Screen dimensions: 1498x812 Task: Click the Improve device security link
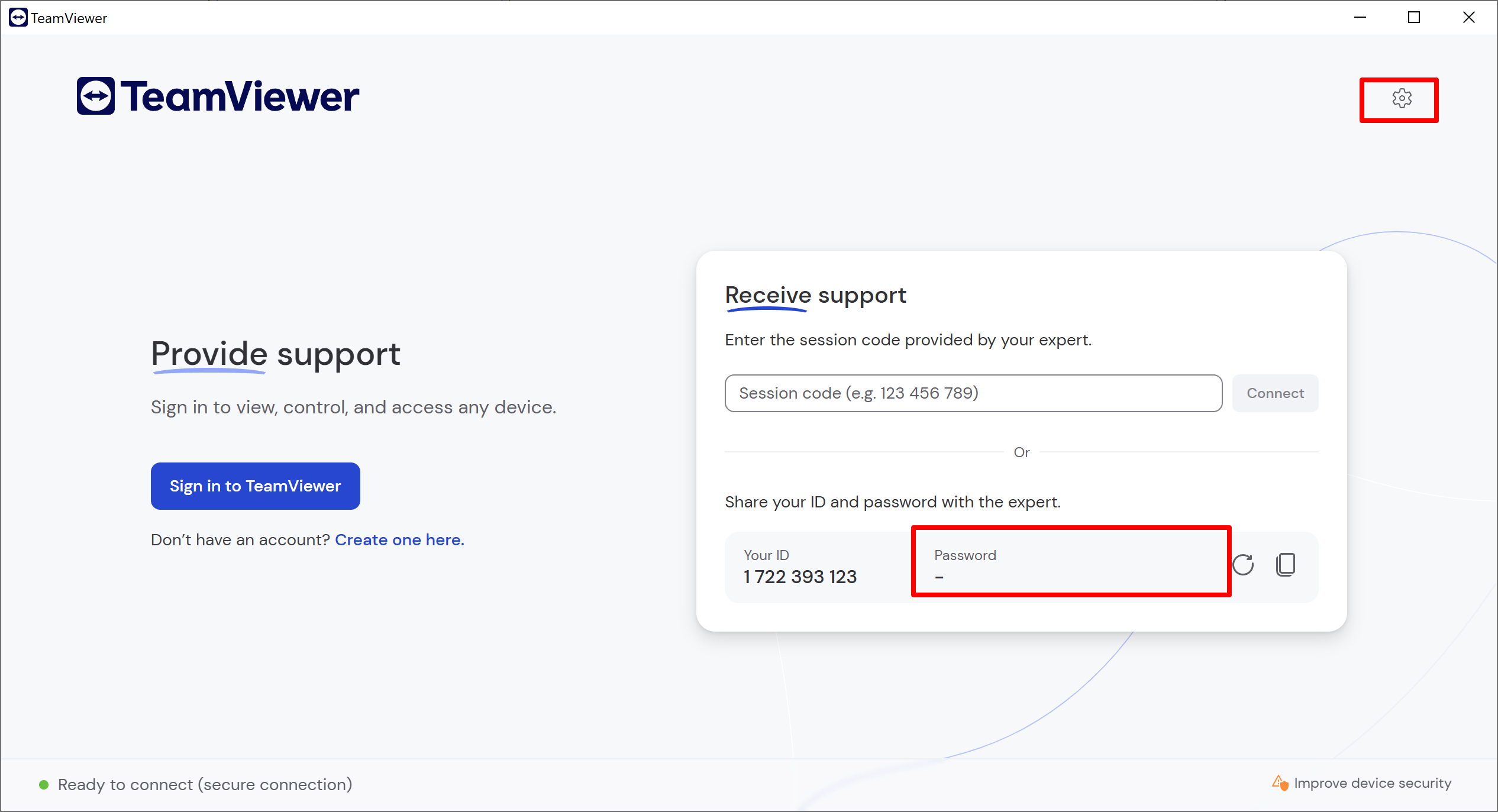[x=1372, y=783]
